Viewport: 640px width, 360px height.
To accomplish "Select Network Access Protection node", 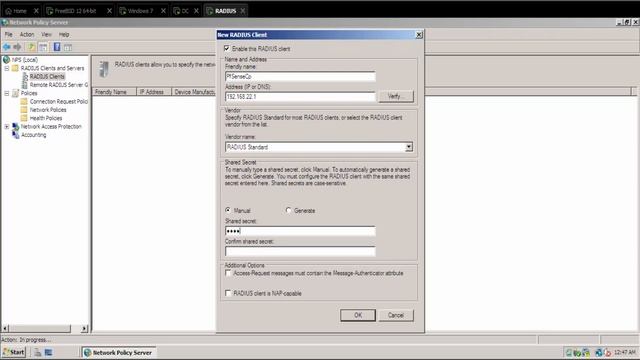I will click(51, 127).
